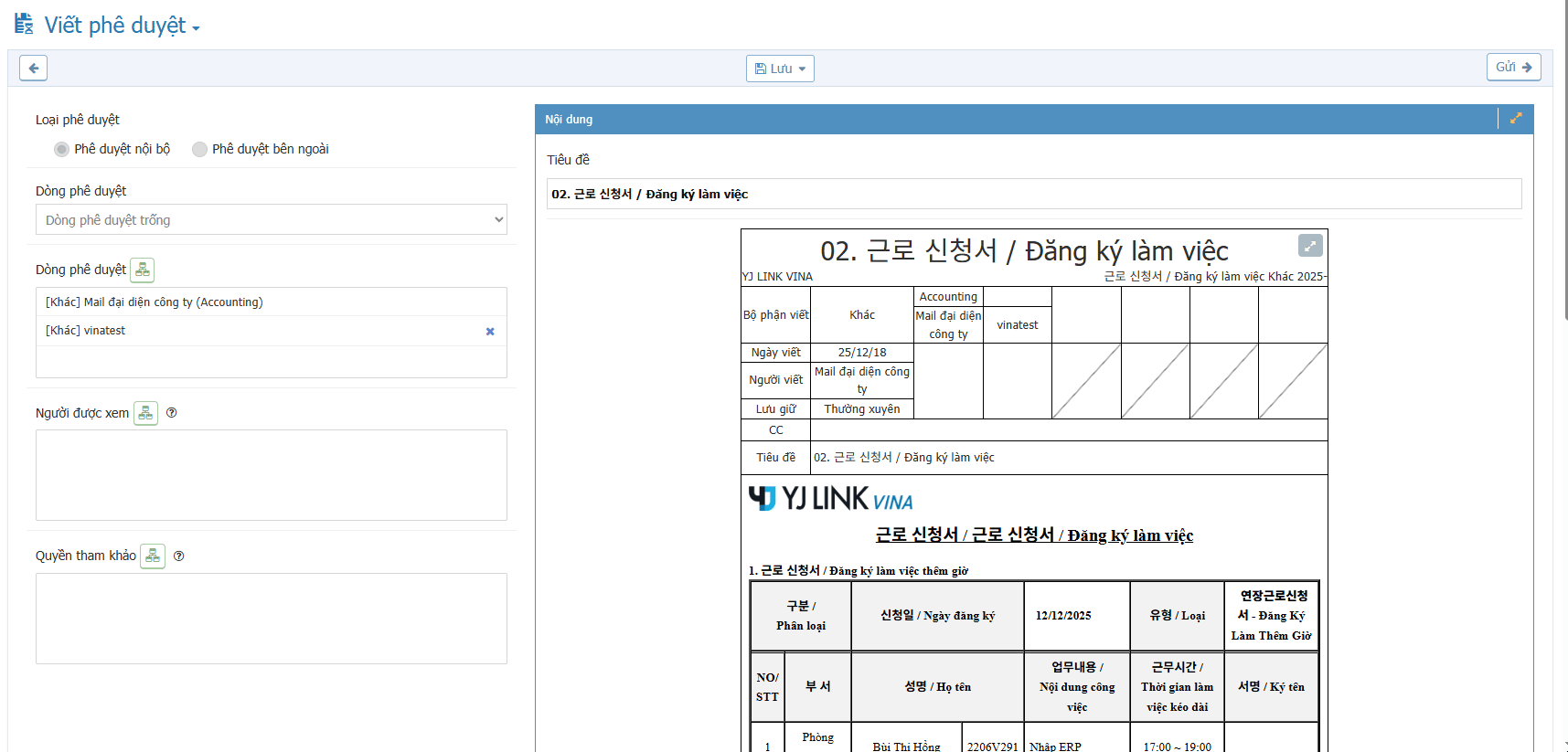Open the Lưu save dropdown
1568x752 pixels.
pos(780,69)
